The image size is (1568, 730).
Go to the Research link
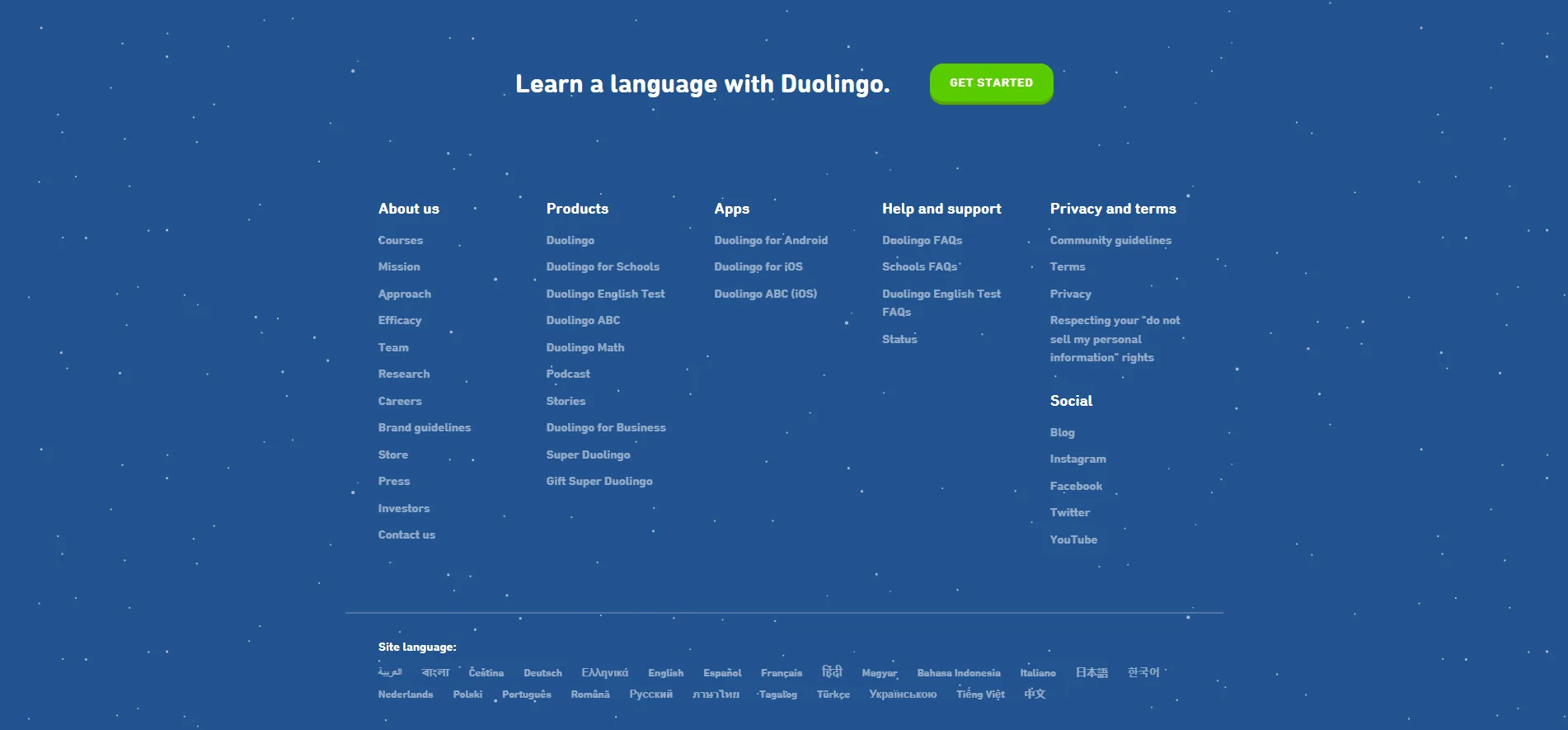coord(404,374)
